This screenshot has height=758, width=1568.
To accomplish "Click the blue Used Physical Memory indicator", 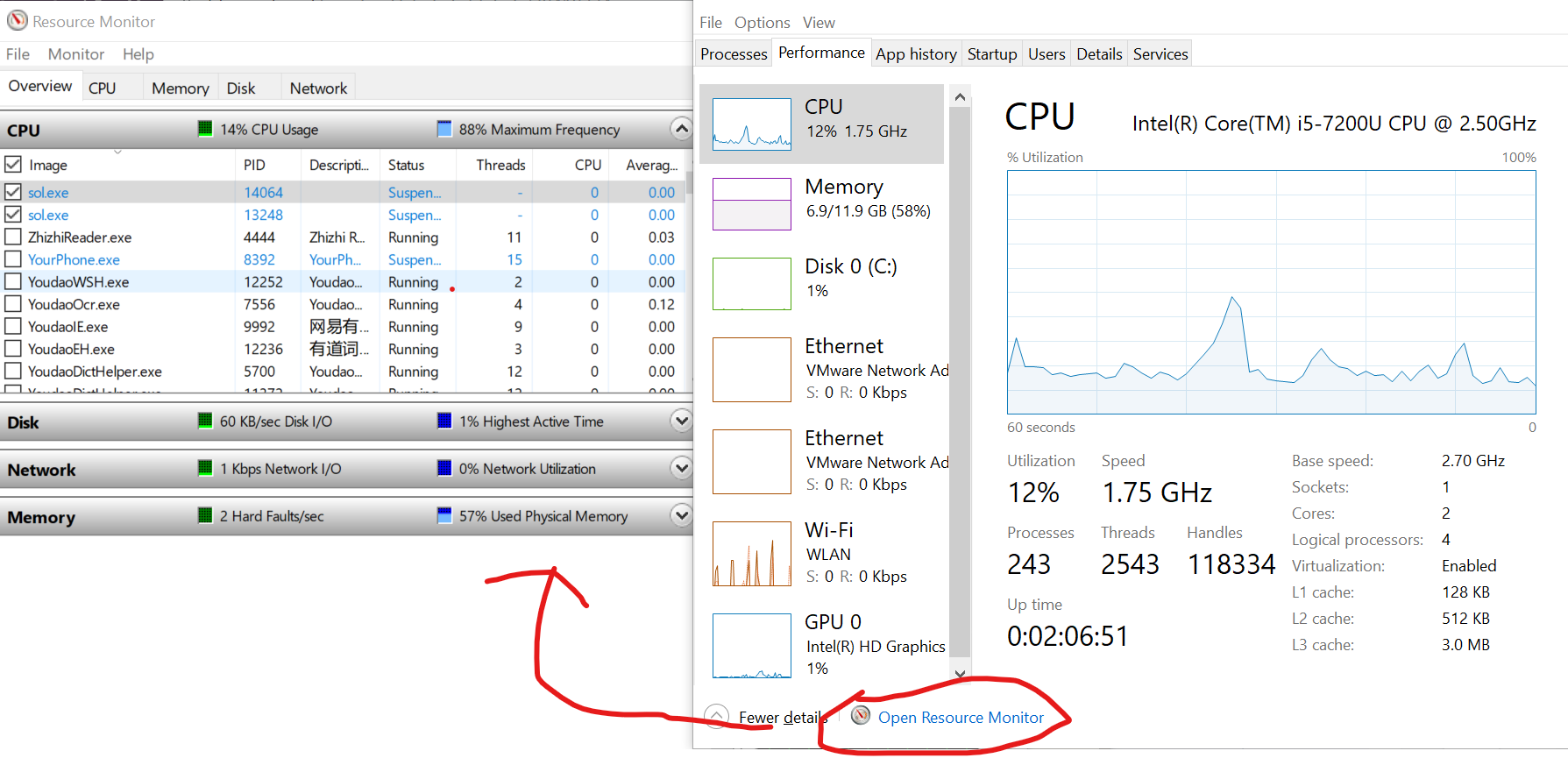I will 444,515.
